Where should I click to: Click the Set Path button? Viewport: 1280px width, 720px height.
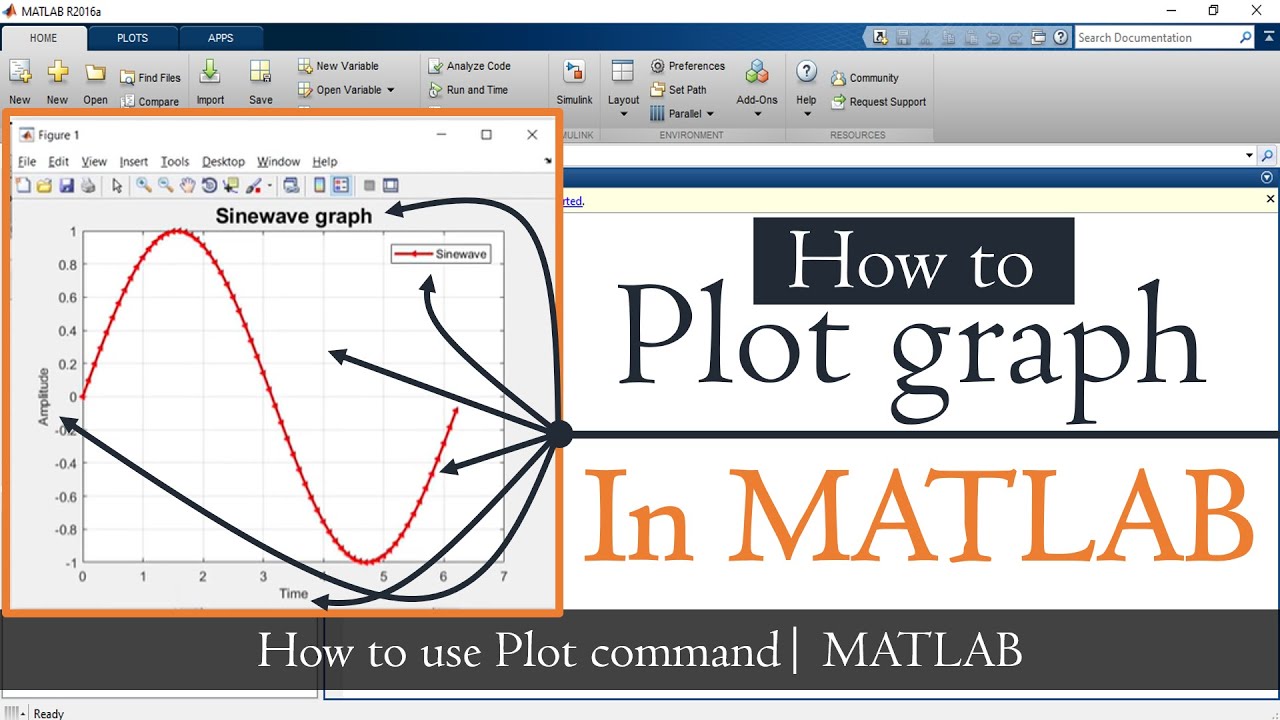(x=679, y=90)
